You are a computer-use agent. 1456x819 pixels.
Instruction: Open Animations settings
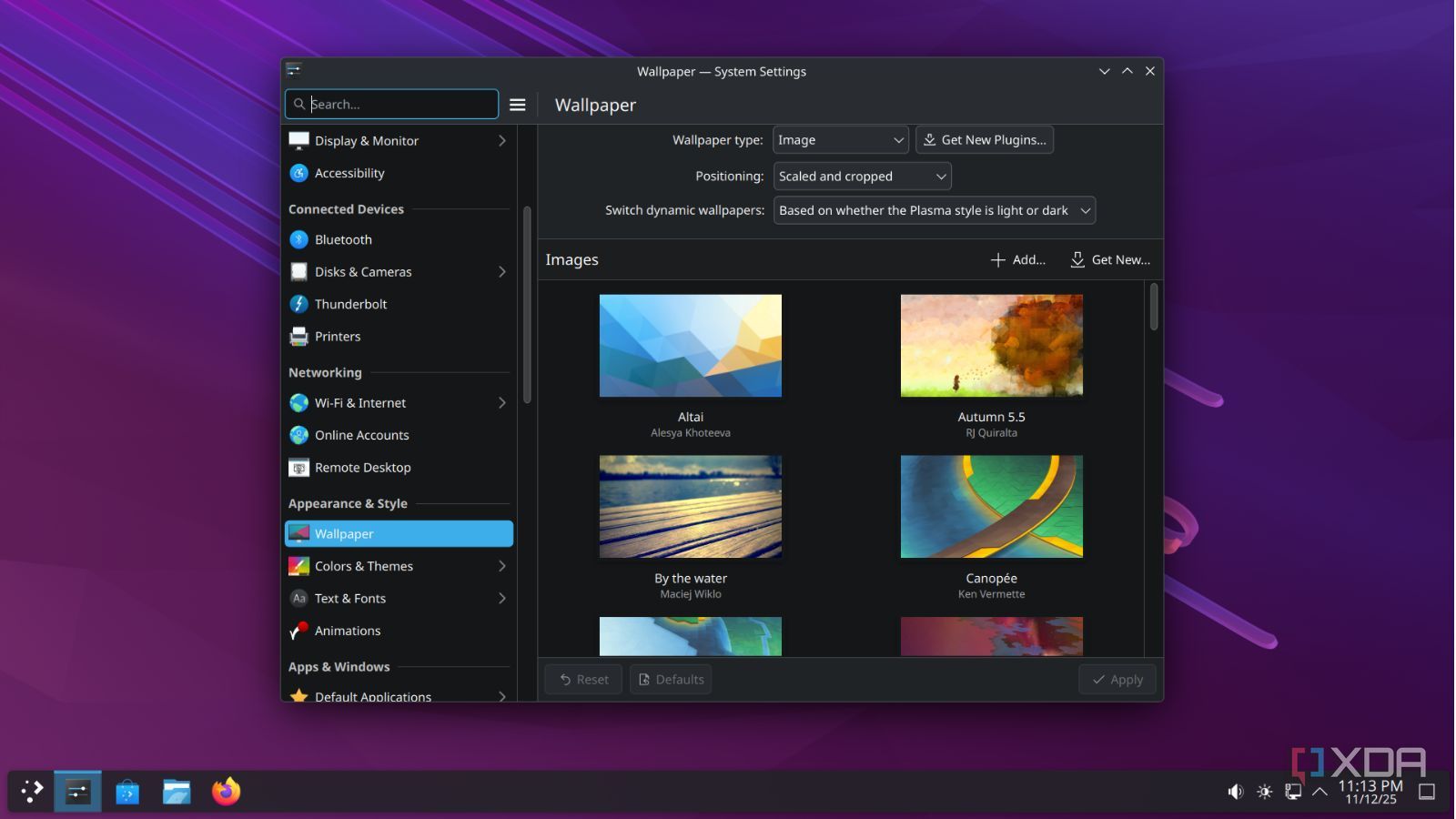[399, 631]
